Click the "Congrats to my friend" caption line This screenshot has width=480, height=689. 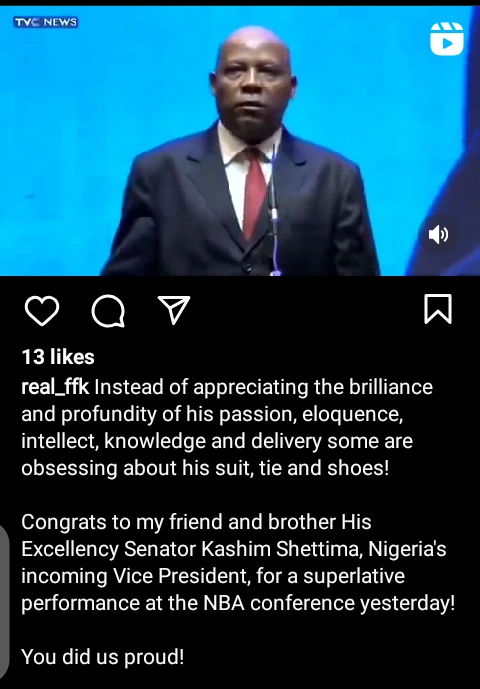196,522
